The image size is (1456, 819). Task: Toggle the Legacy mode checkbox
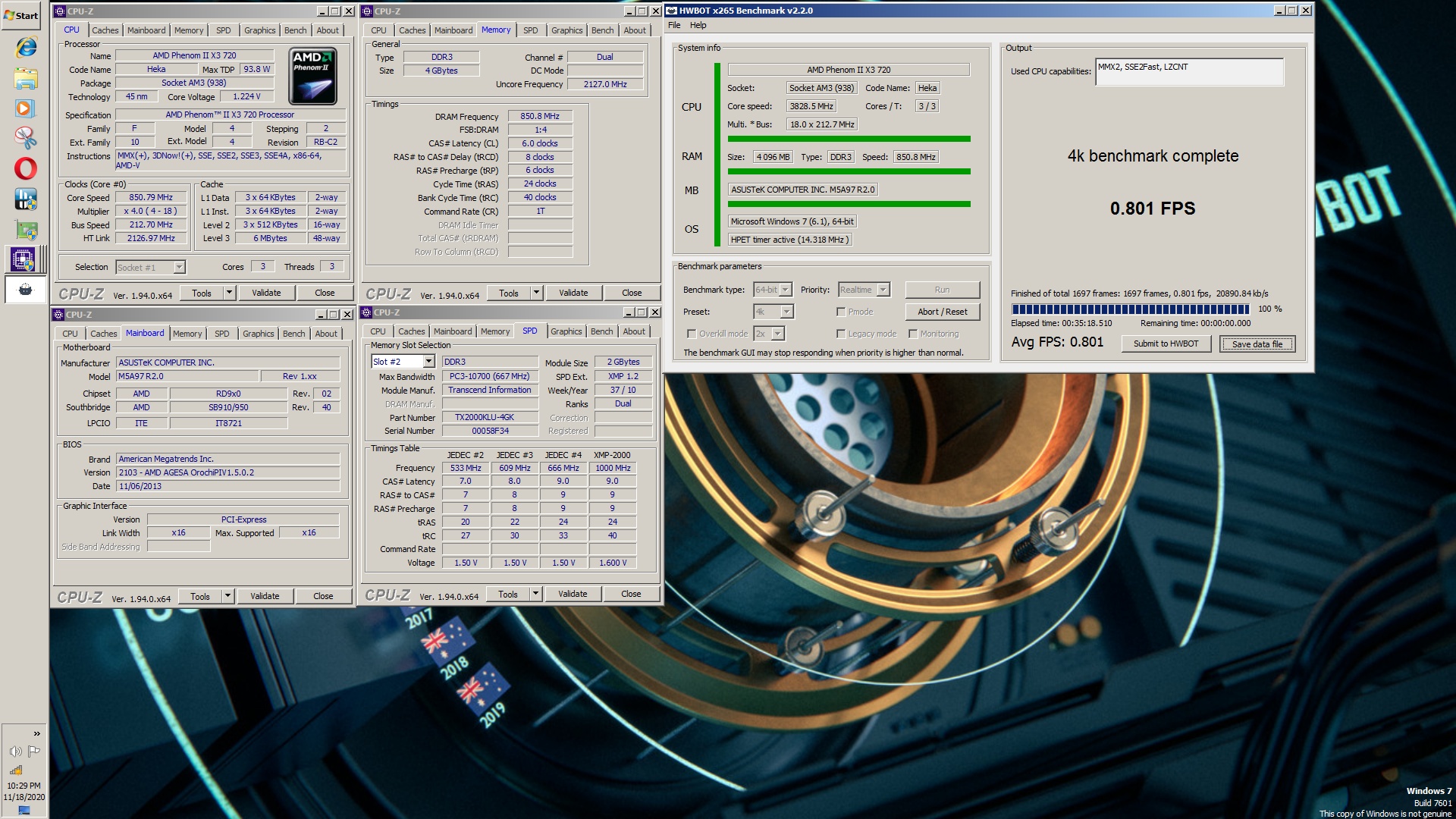(x=841, y=334)
